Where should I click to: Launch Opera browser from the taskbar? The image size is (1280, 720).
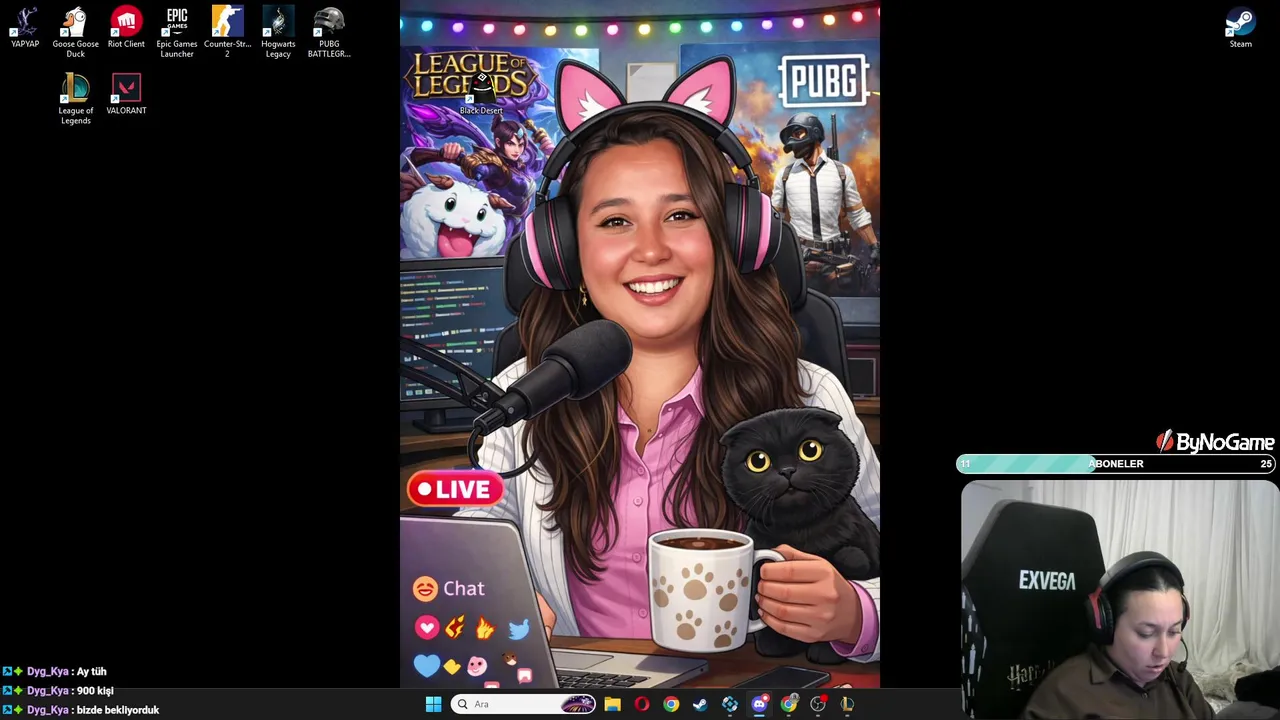(641, 704)
